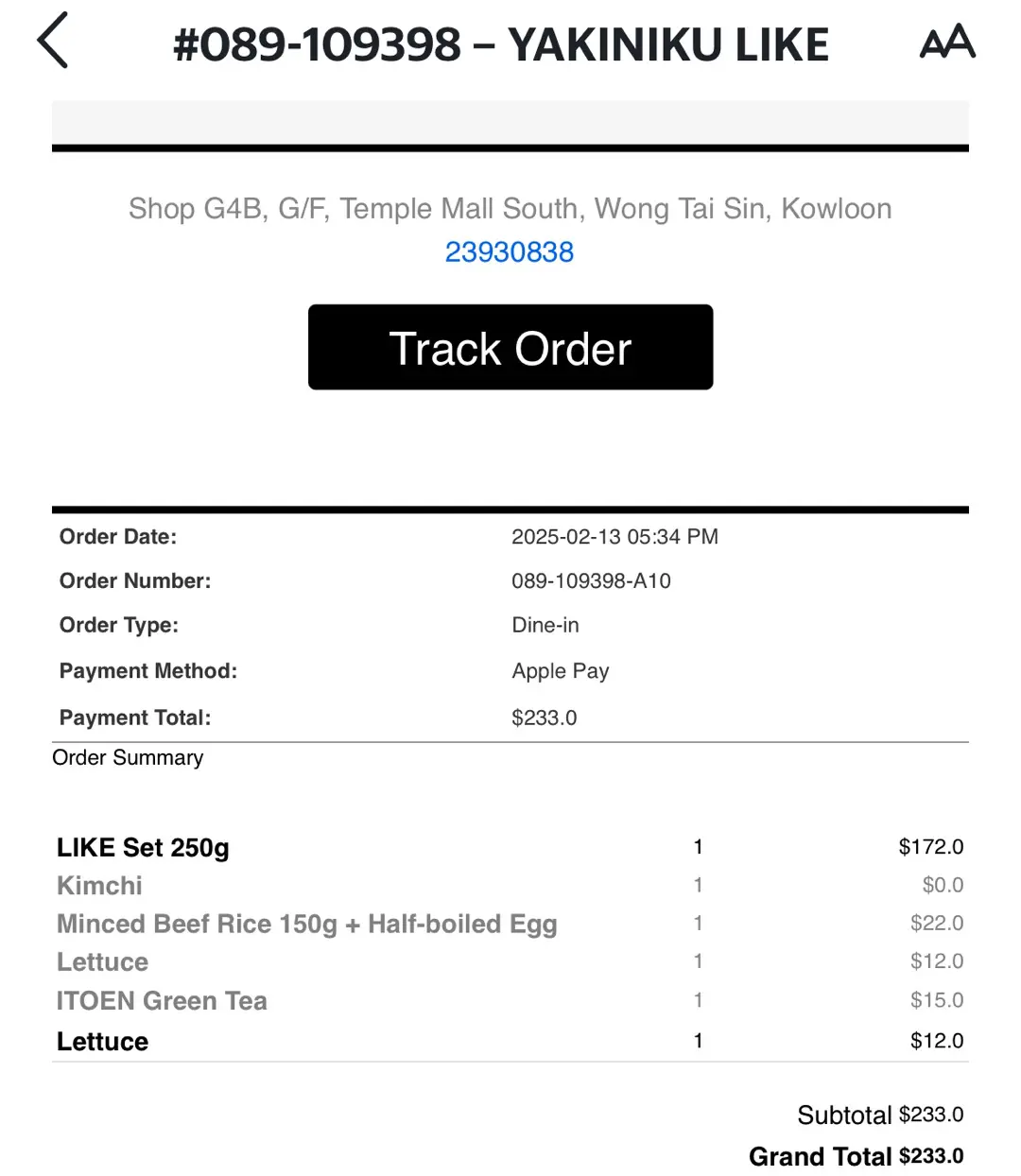Screen dimensions: 1021x1176
Task: Select the Subtotal line
Action: (879, 1115)
